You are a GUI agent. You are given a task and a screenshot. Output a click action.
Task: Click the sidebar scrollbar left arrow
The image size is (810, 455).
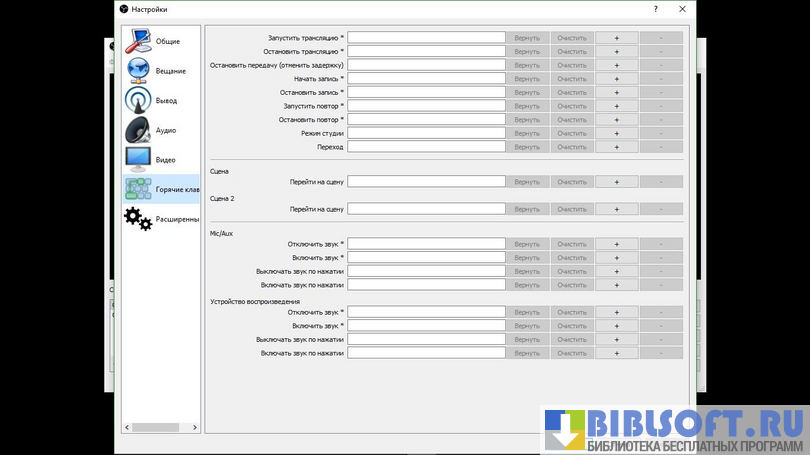click(127, 428)
